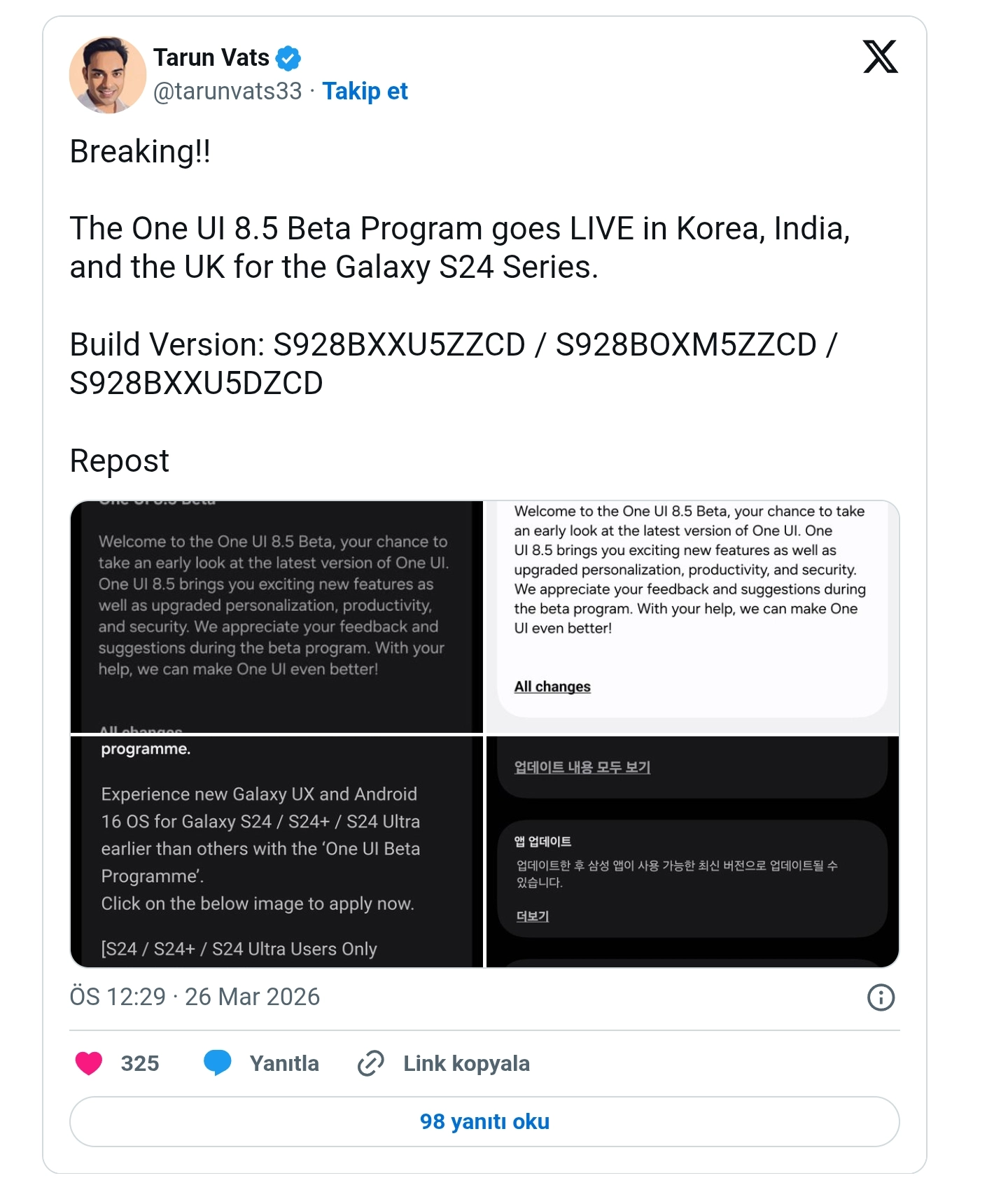1008x1185 pixels.
Task: Click the @tarunvats33 username handle
Action: pyautogui.click(x=228, y=91)
